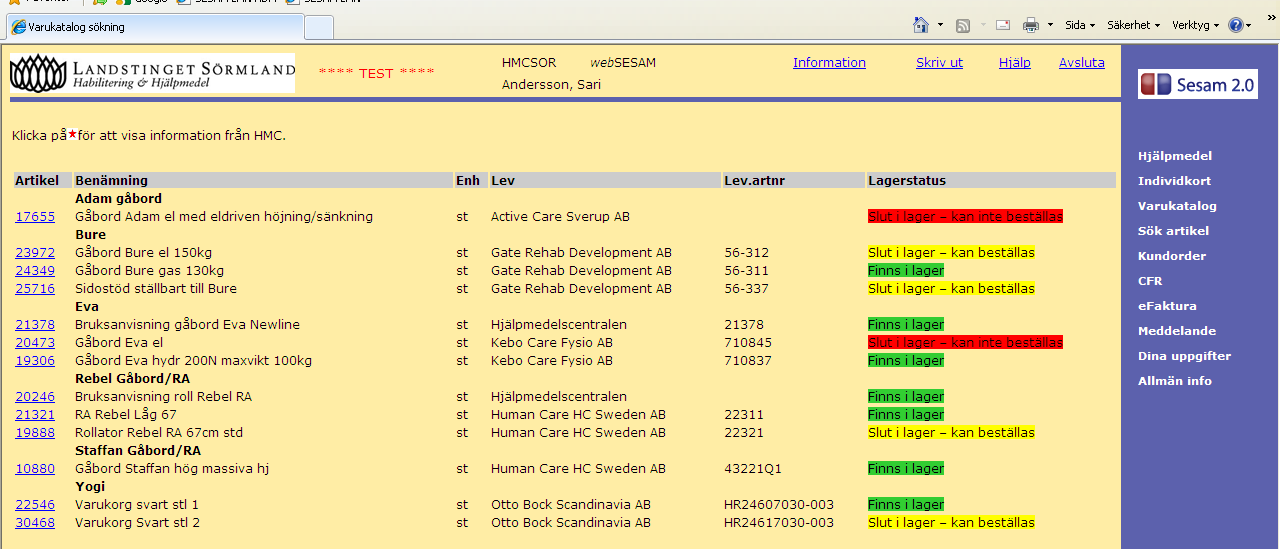
Task: Click 'Rollator Rebel RA 67cm std'
Action: coord(159,433)
